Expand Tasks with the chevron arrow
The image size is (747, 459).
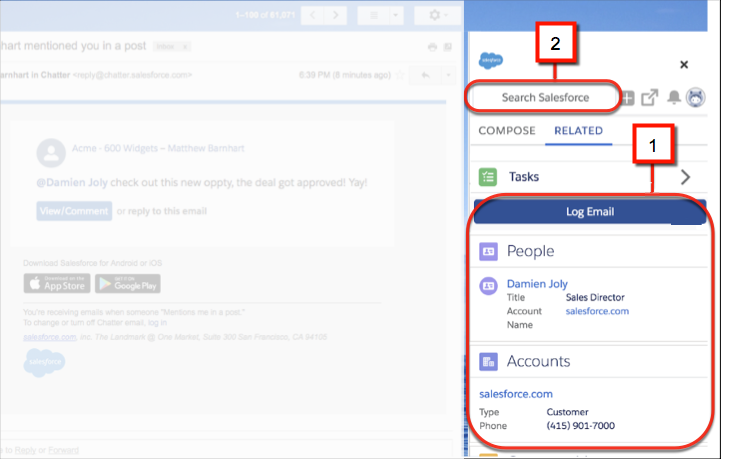[x=685, y=177]
